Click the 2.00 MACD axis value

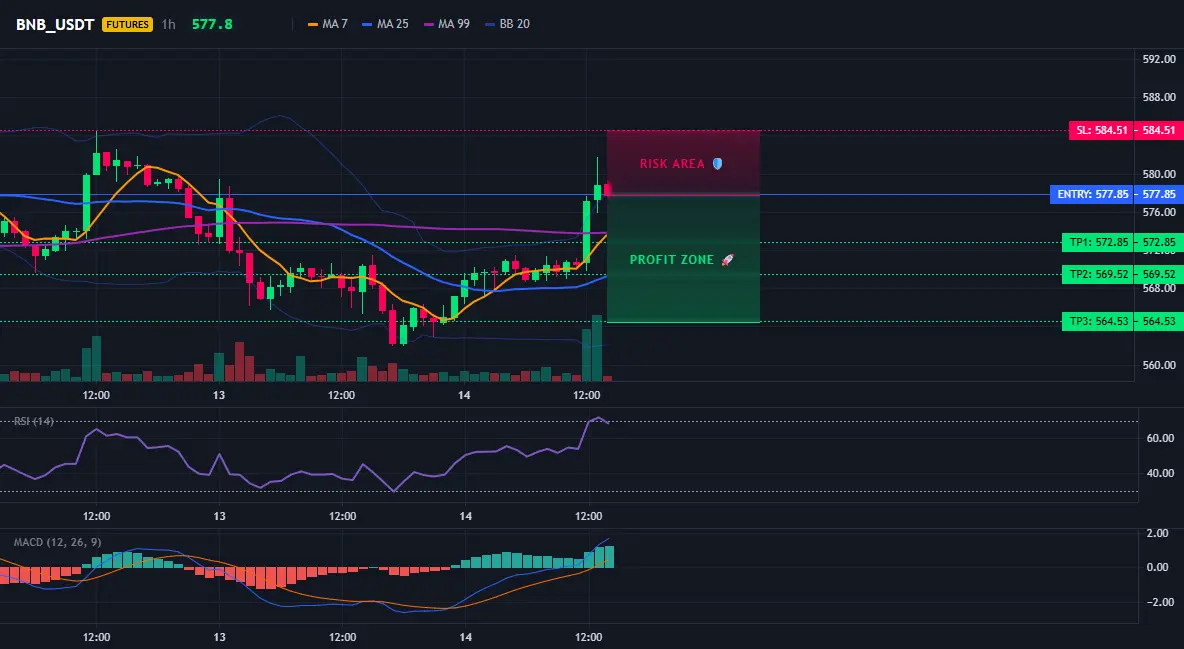(x=1158, y=533)
